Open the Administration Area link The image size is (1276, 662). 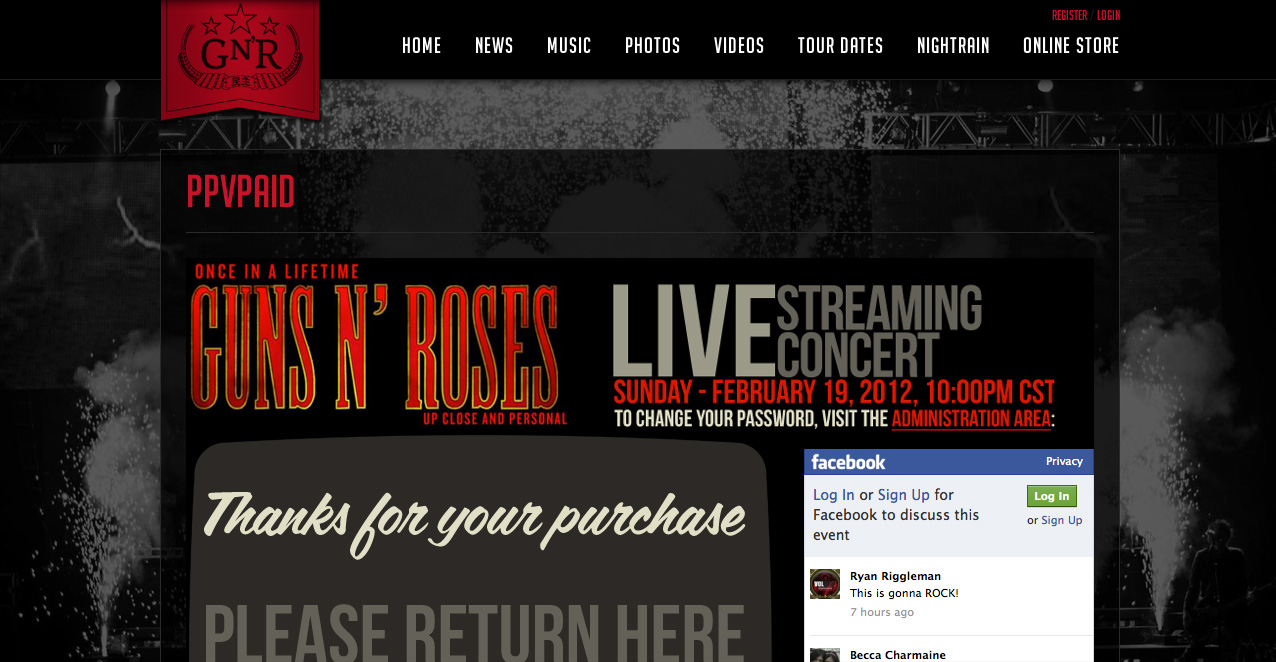coord(971,419)
